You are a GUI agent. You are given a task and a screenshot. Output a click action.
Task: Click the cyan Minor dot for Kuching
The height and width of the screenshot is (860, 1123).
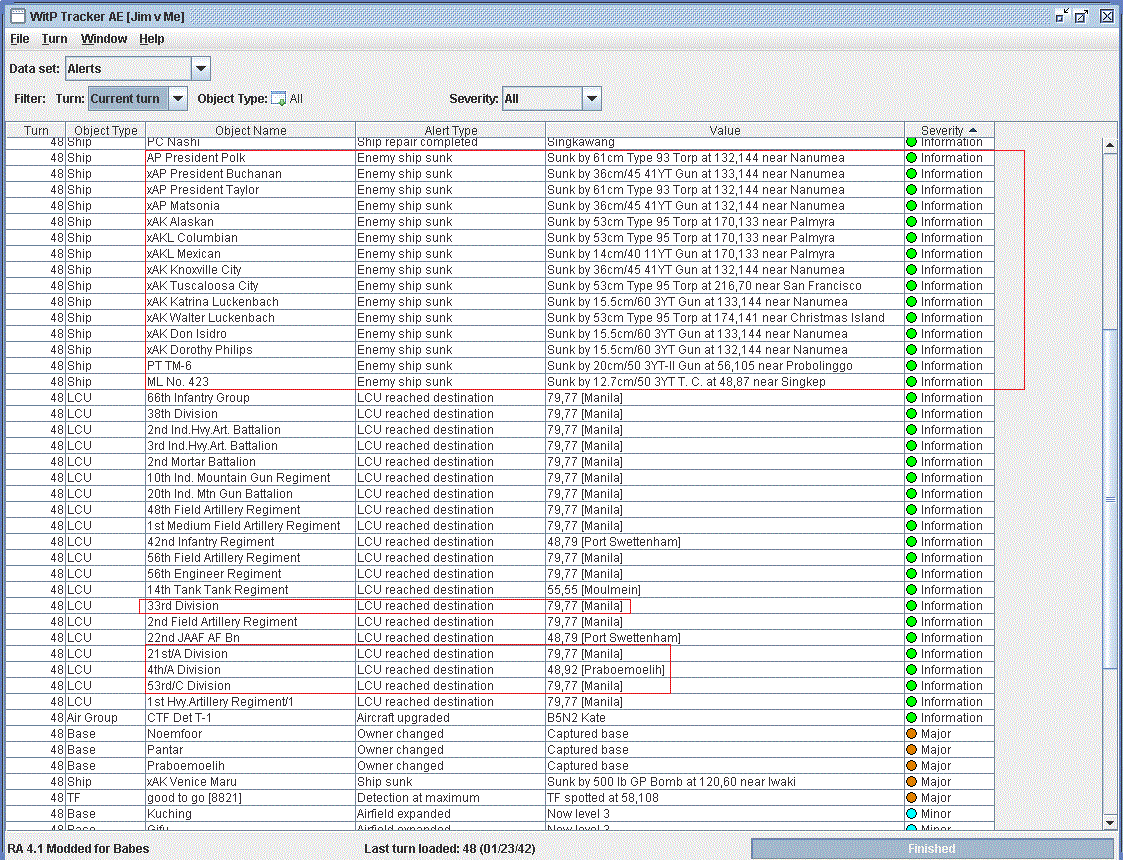coord(912,814)
